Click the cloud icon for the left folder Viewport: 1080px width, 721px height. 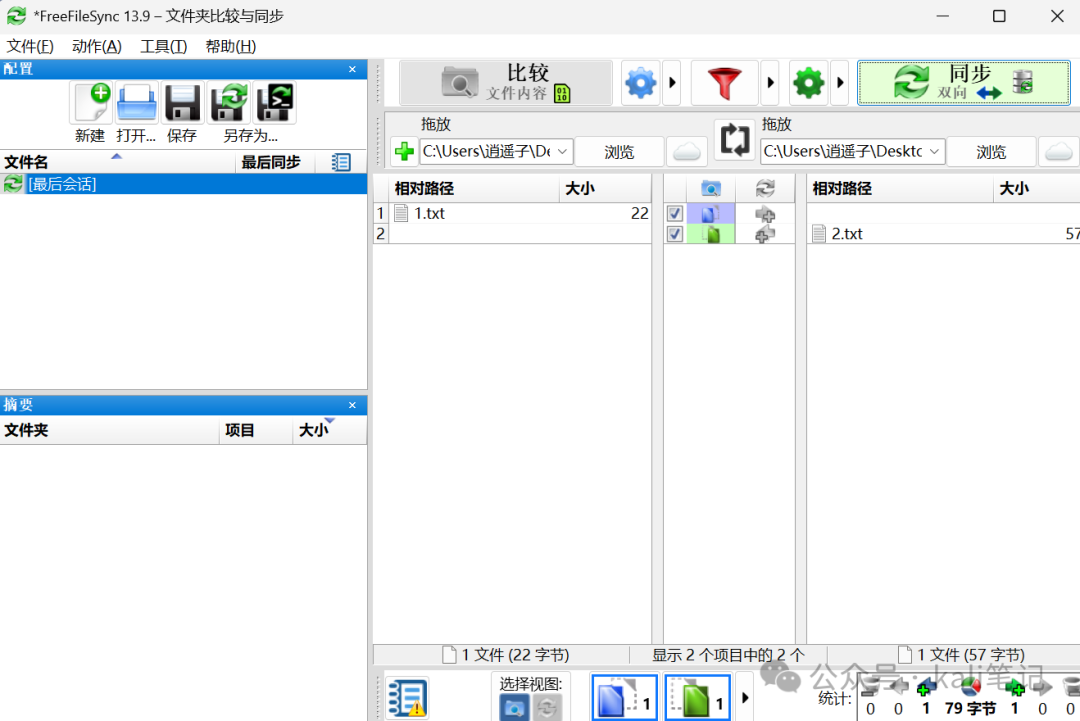(x=687, y=151)
